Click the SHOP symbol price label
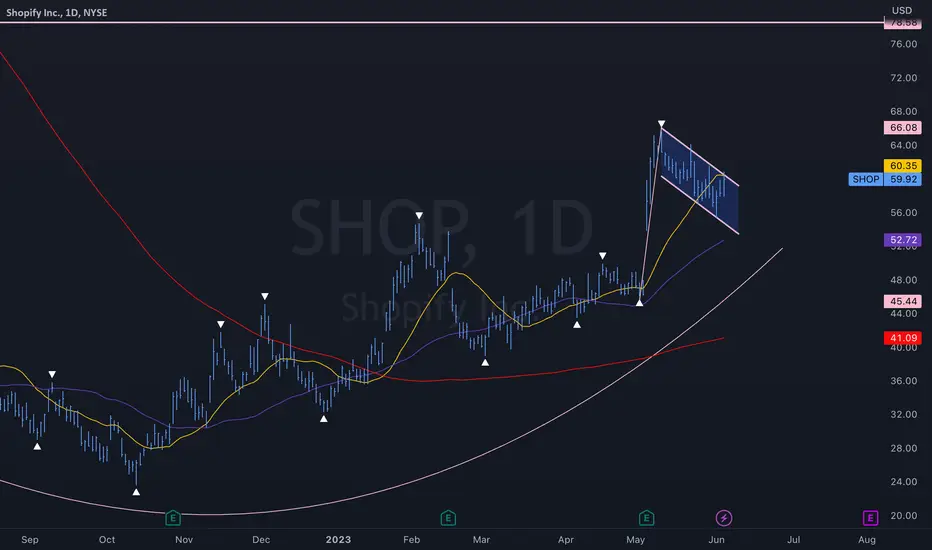The image size is (932, 550). pyautogui.click(x=865, y=179)
